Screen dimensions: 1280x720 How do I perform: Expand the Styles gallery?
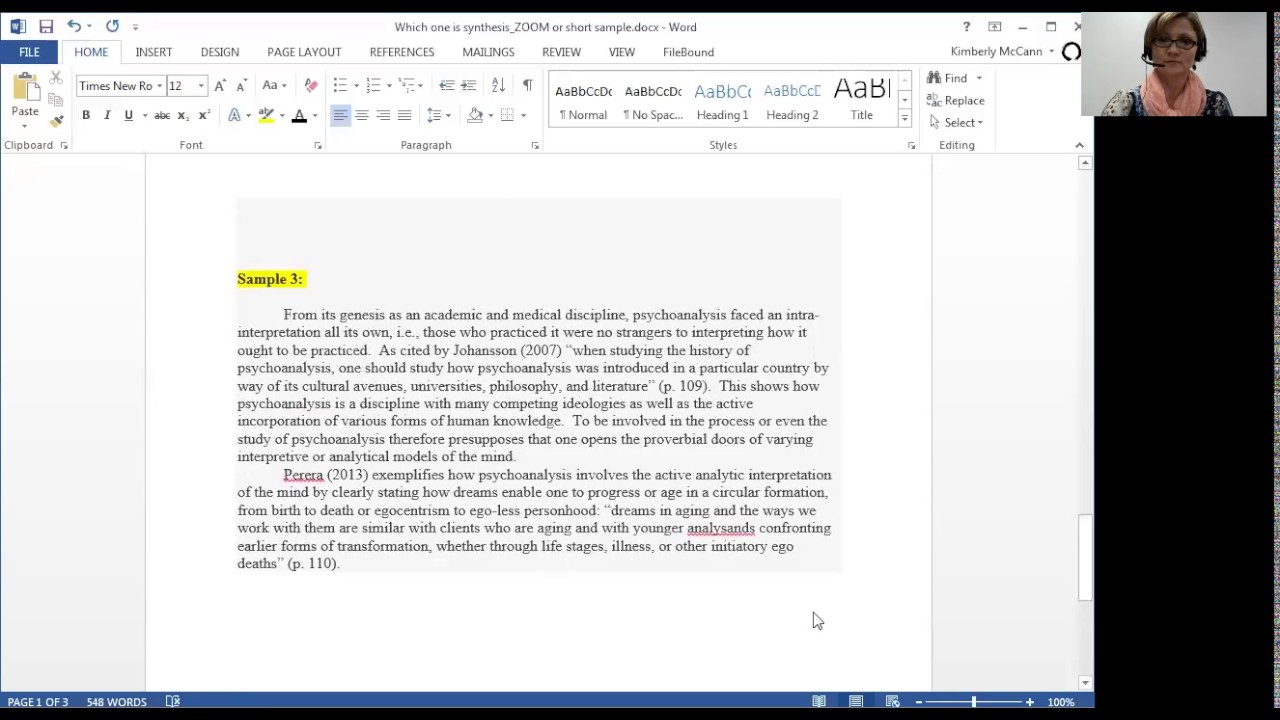pyautogui.click(x=904, y=119)
